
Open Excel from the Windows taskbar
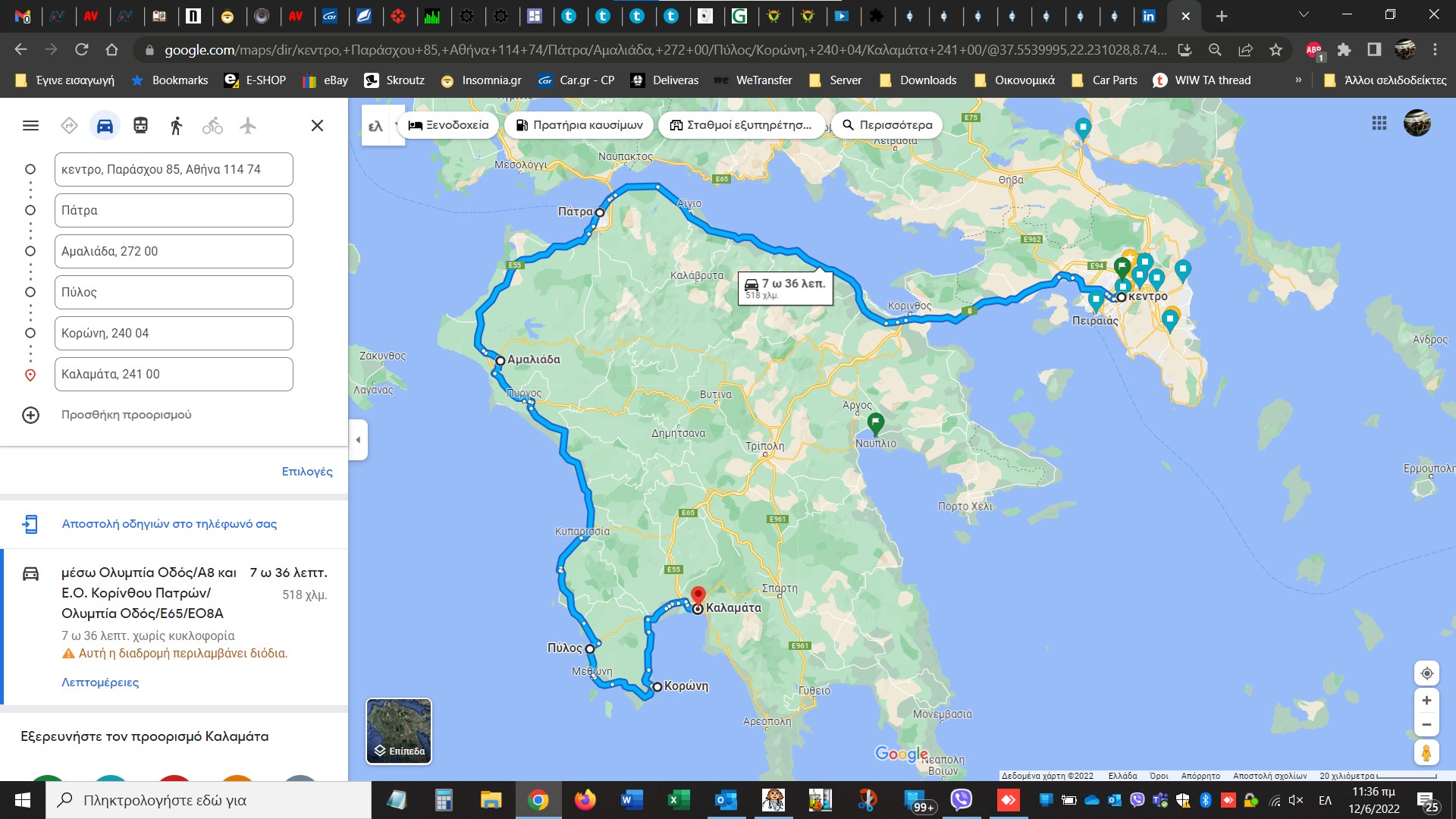[x=678, y=800]
